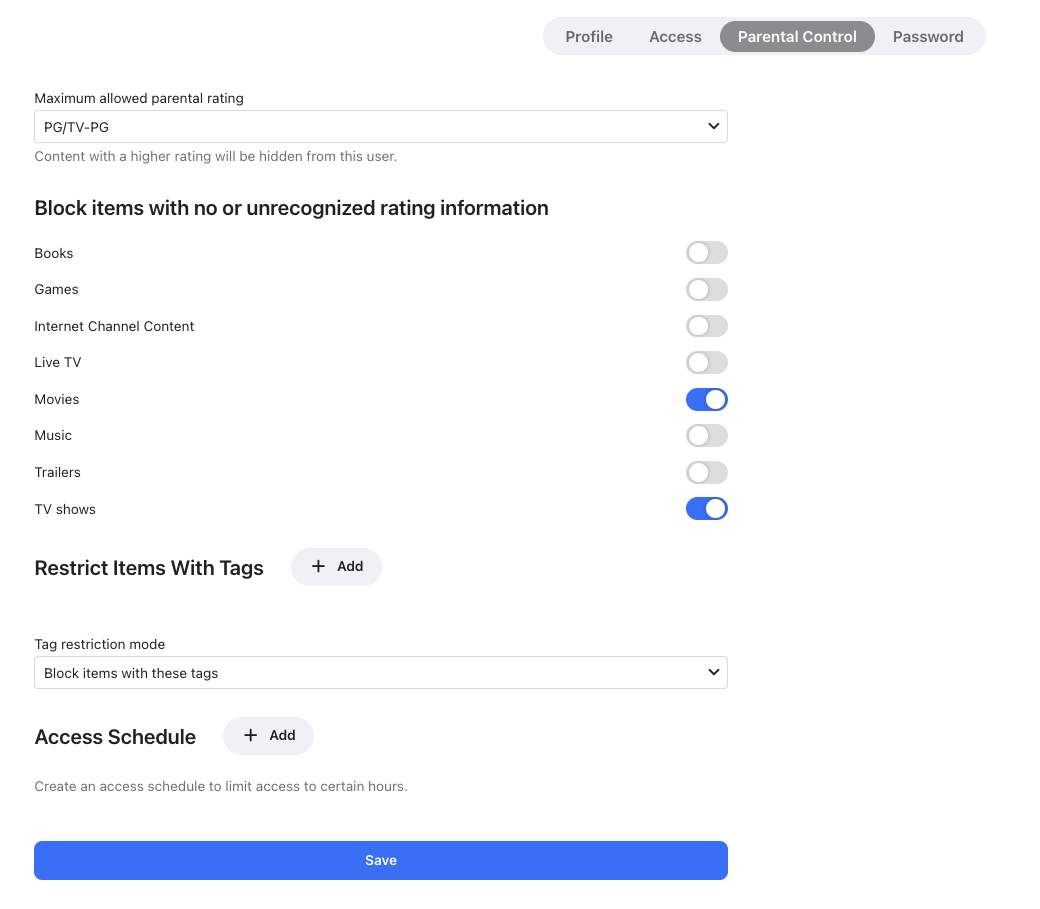Turn off the TV shows toggle
Viewport: 1040px width, 909px height.
706,509
